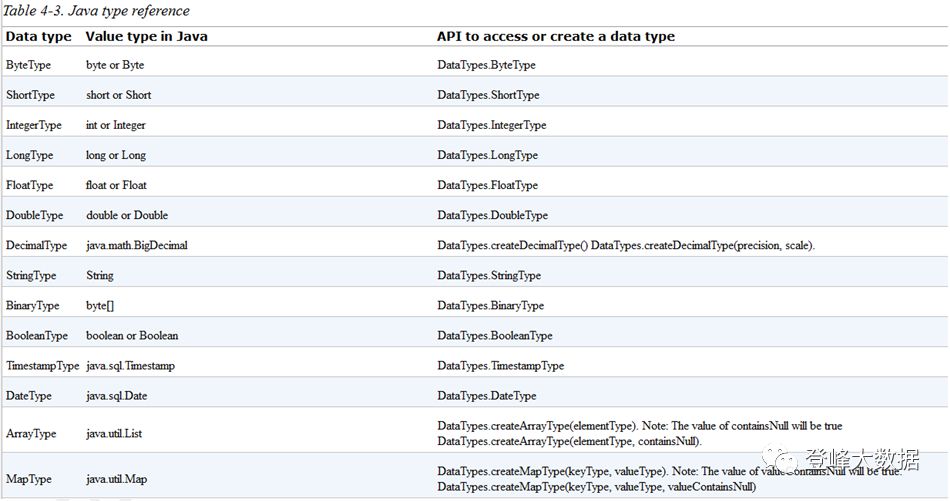The image size is (950, 501).
Task: Click the MapType cell
Action: [28, 479]
